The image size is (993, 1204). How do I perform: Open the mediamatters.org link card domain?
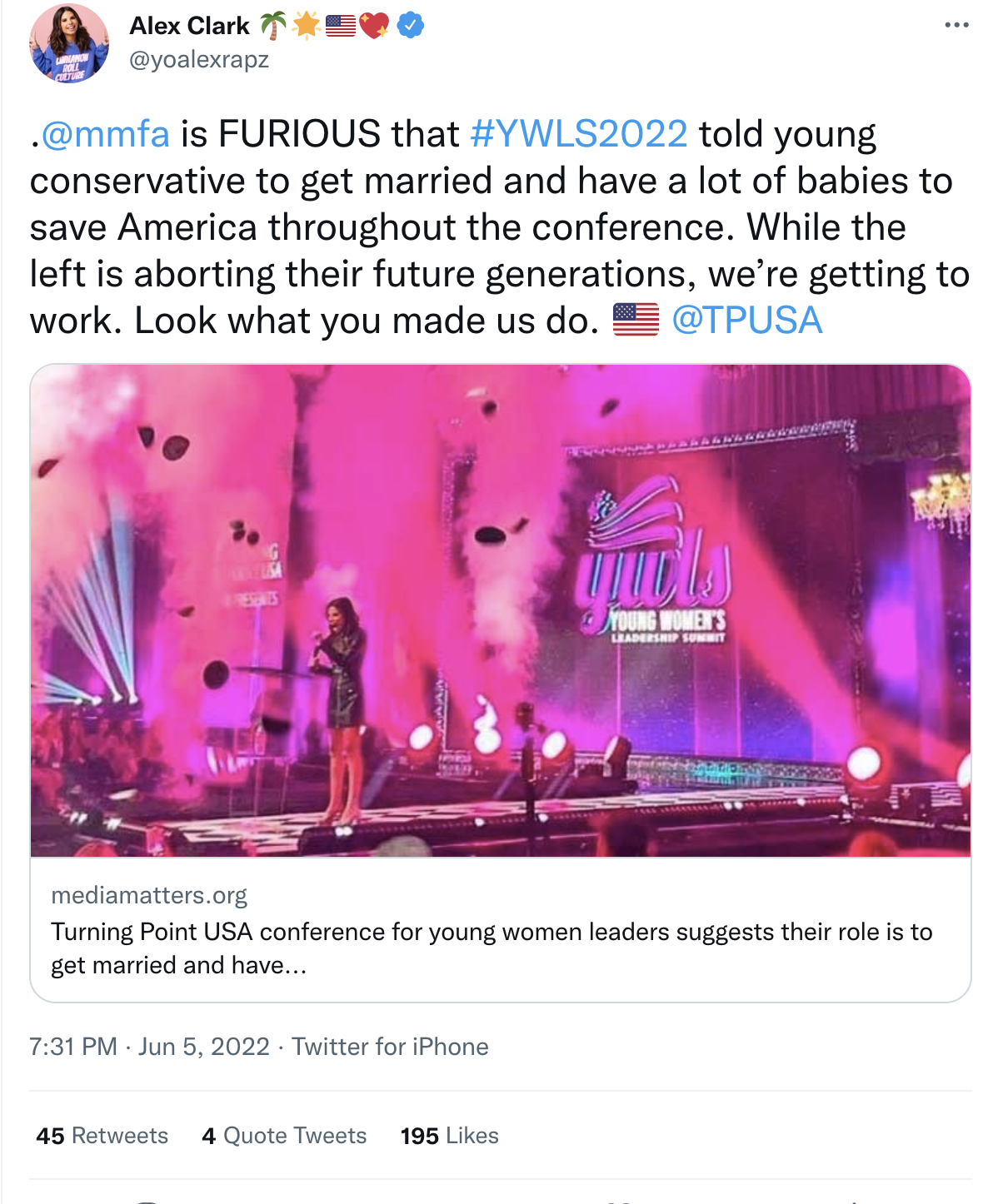149,895
